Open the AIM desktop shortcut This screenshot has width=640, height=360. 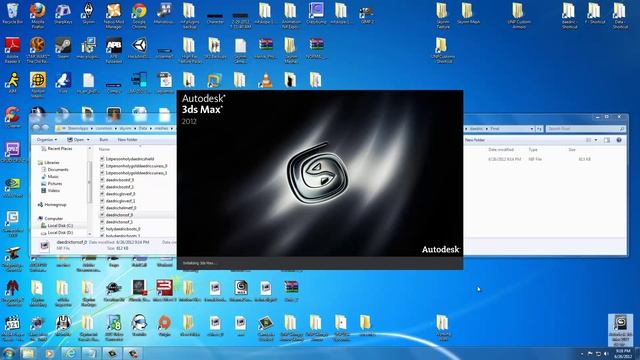[12, 83]
